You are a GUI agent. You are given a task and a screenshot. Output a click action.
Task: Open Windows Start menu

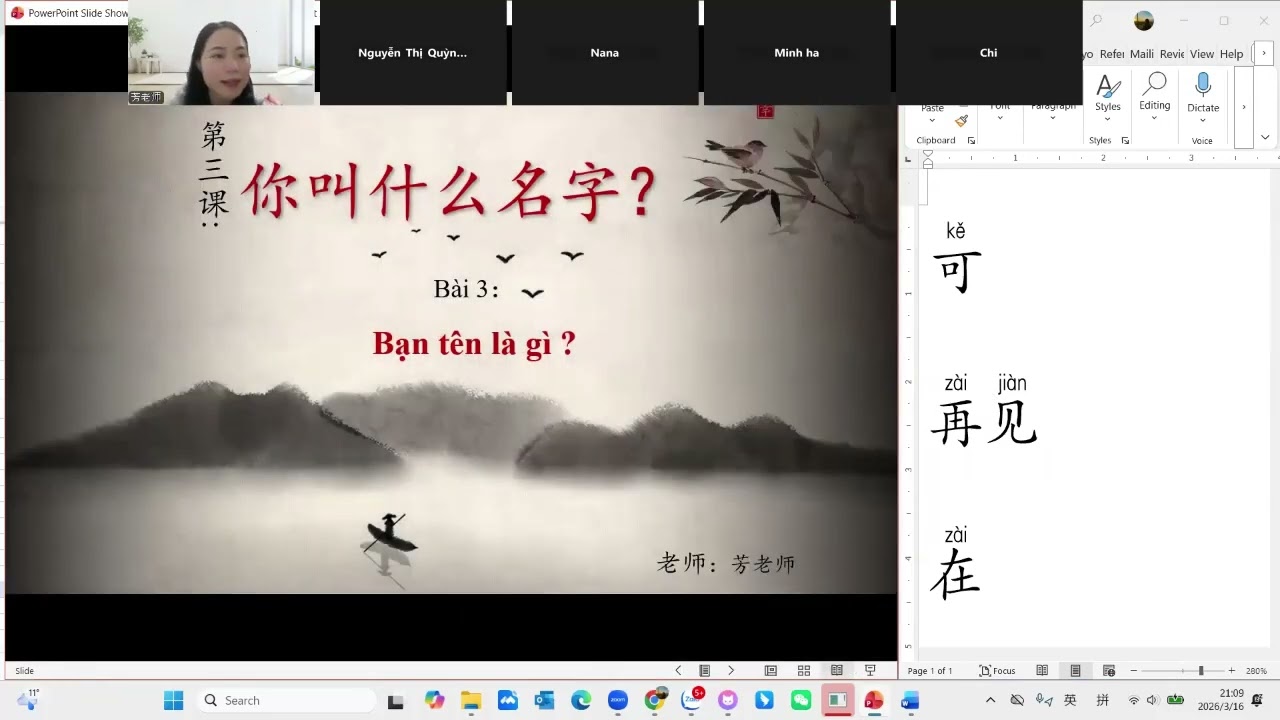[x=173, y=700]
